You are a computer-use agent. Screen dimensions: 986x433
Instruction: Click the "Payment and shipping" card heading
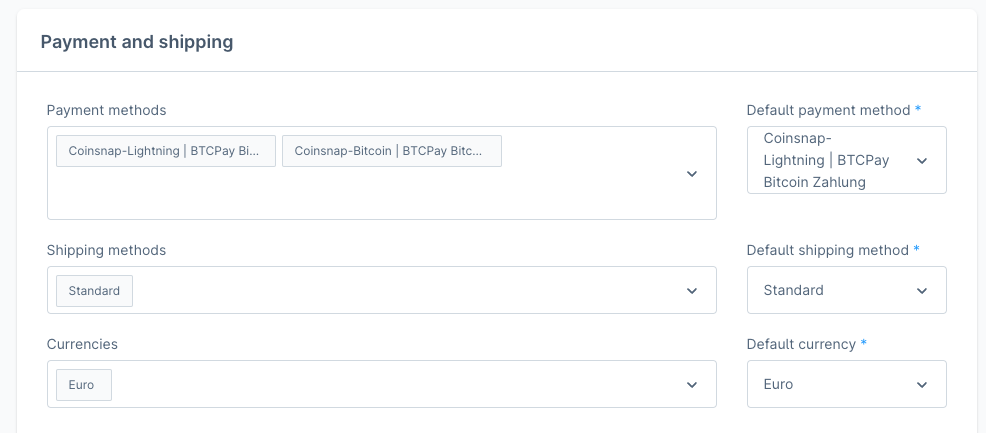coord(137,42)
